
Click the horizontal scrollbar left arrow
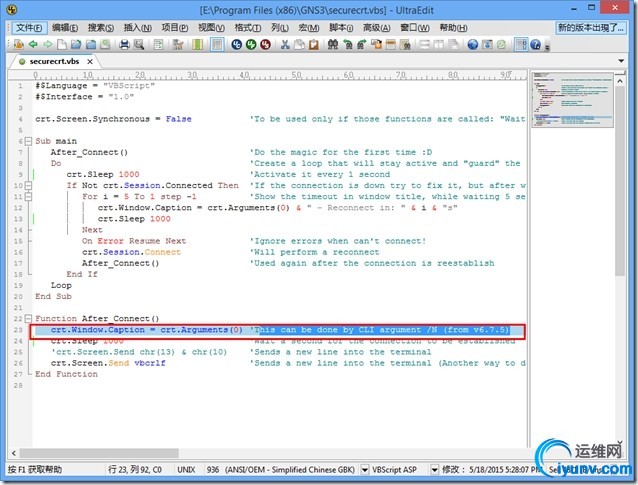tap(13, 453)
